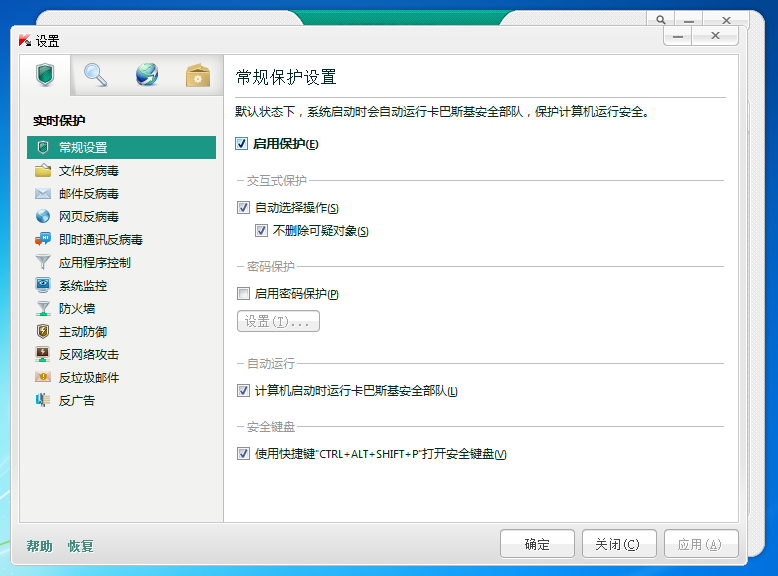
Task: Open the advanced settings box tab
Action: [198, 75]
